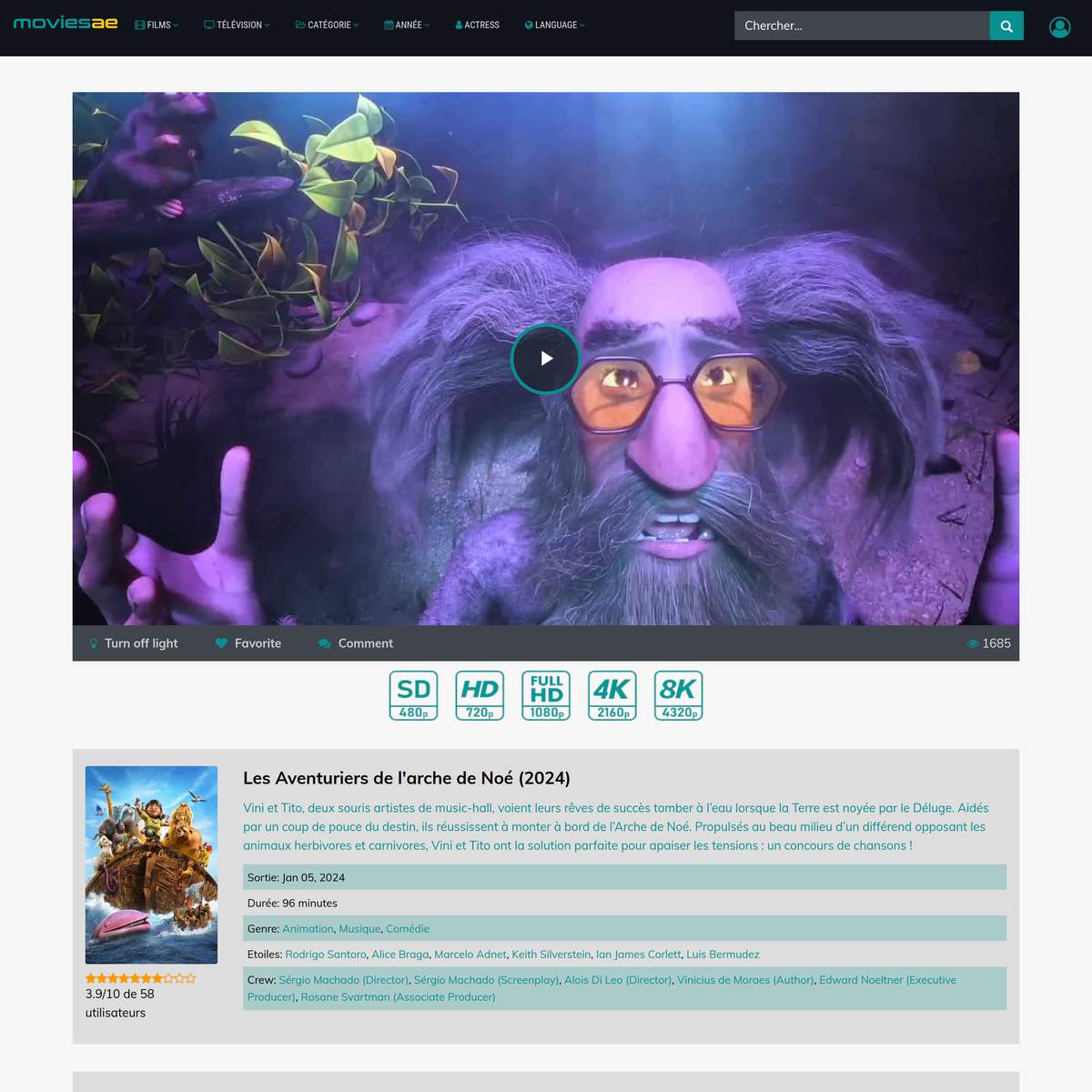
Task: Select SD 480p quality badge
Action: [414, 695]
